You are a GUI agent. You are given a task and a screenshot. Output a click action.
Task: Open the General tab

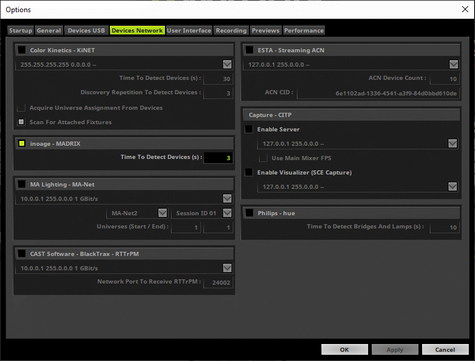[49, 31]
